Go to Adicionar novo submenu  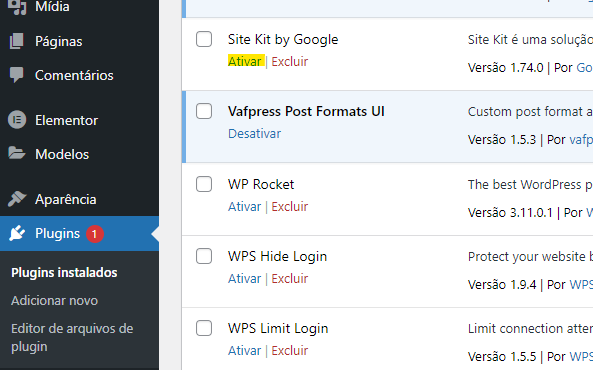click(x=54, y=300)
